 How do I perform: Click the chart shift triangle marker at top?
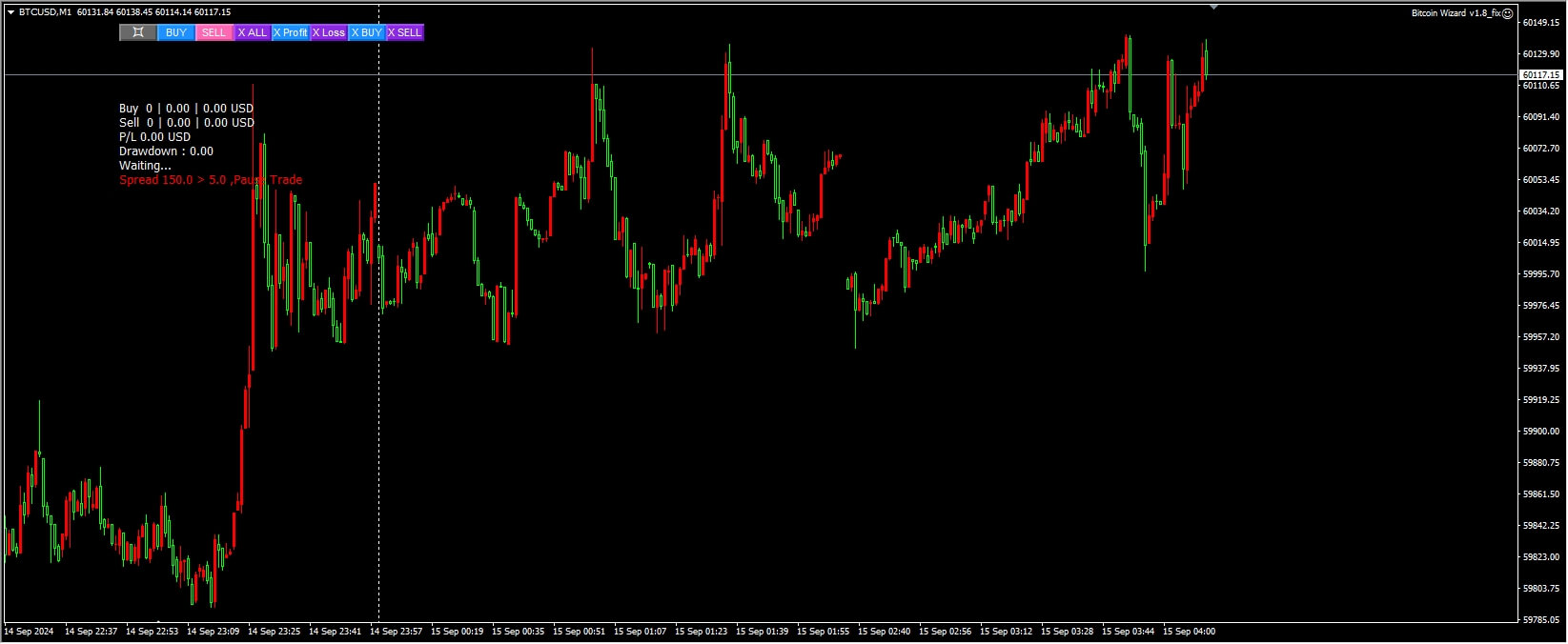1213,7
